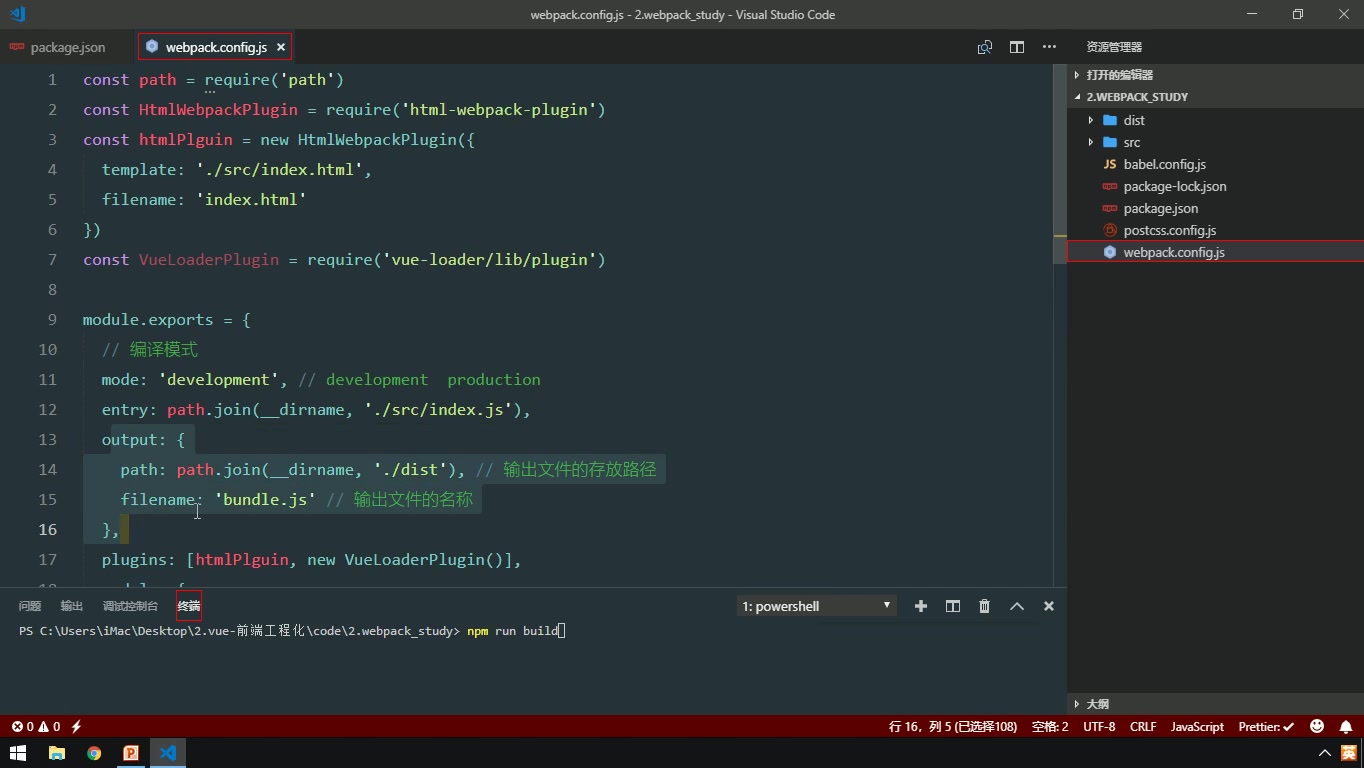Click the VS Code logo in the title bar
The height and width of the screenshot is (768, 1364).
17,14
